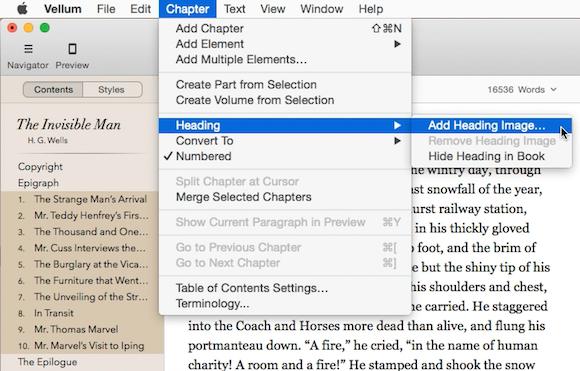Switch to the Contents tab
This screenshot has width=580, height=371.
(53, 90)
